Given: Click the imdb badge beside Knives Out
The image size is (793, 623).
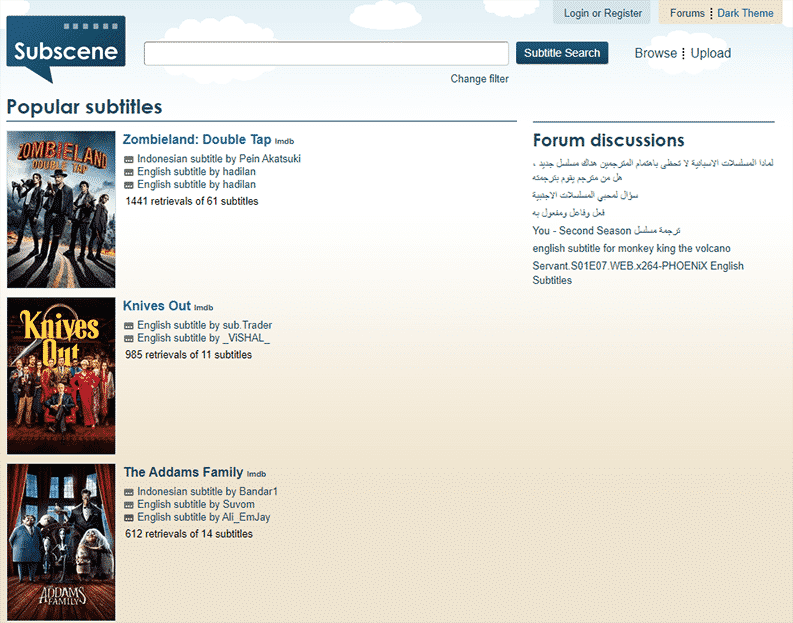Looking at the screenshot, I should (x=204, y=307).
